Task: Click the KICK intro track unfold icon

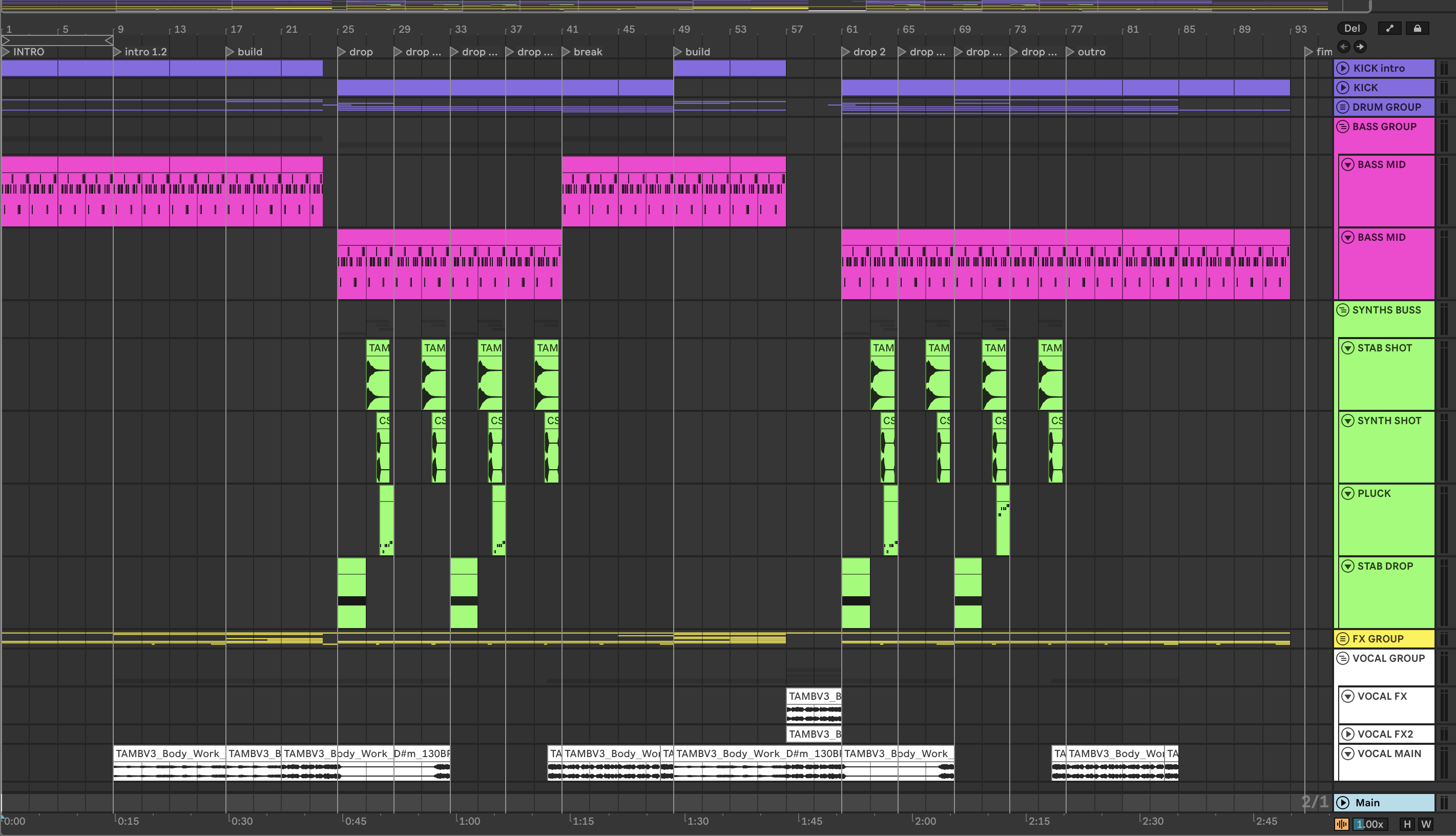Action: (x=1343, y=68)
